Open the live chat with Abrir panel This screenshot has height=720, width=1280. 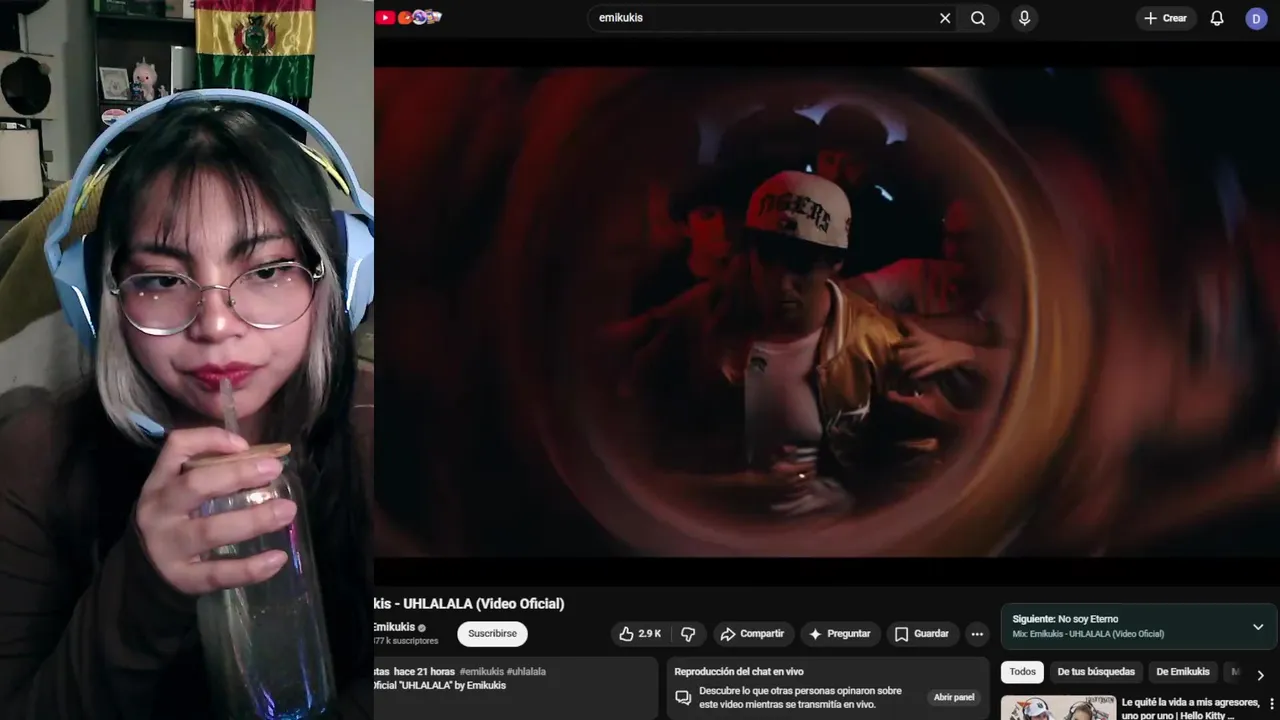pos(954,697)
